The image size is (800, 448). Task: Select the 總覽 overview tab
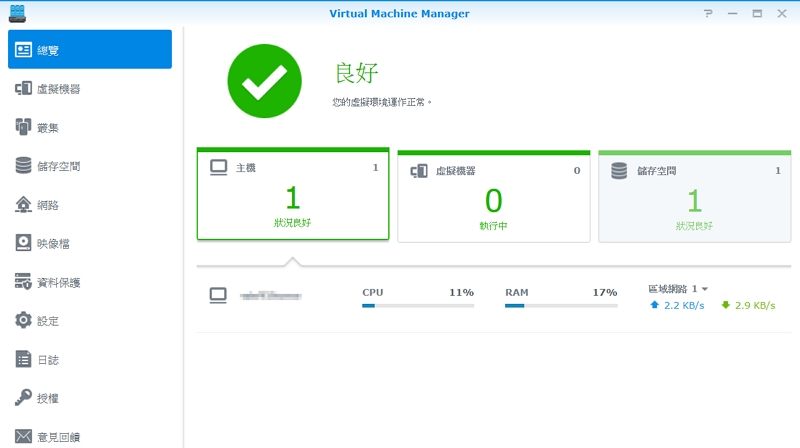click(x=89, y=50)
